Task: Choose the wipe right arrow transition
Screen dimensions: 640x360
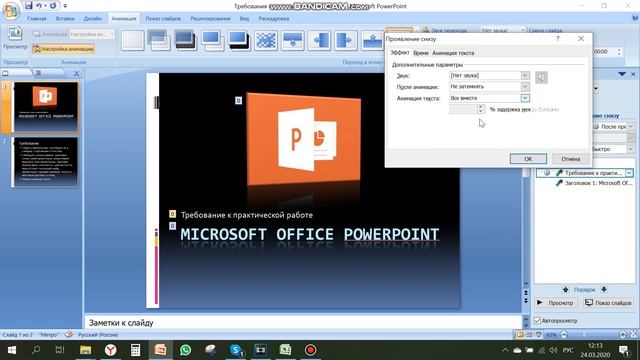Action: (x=346, y=40)
